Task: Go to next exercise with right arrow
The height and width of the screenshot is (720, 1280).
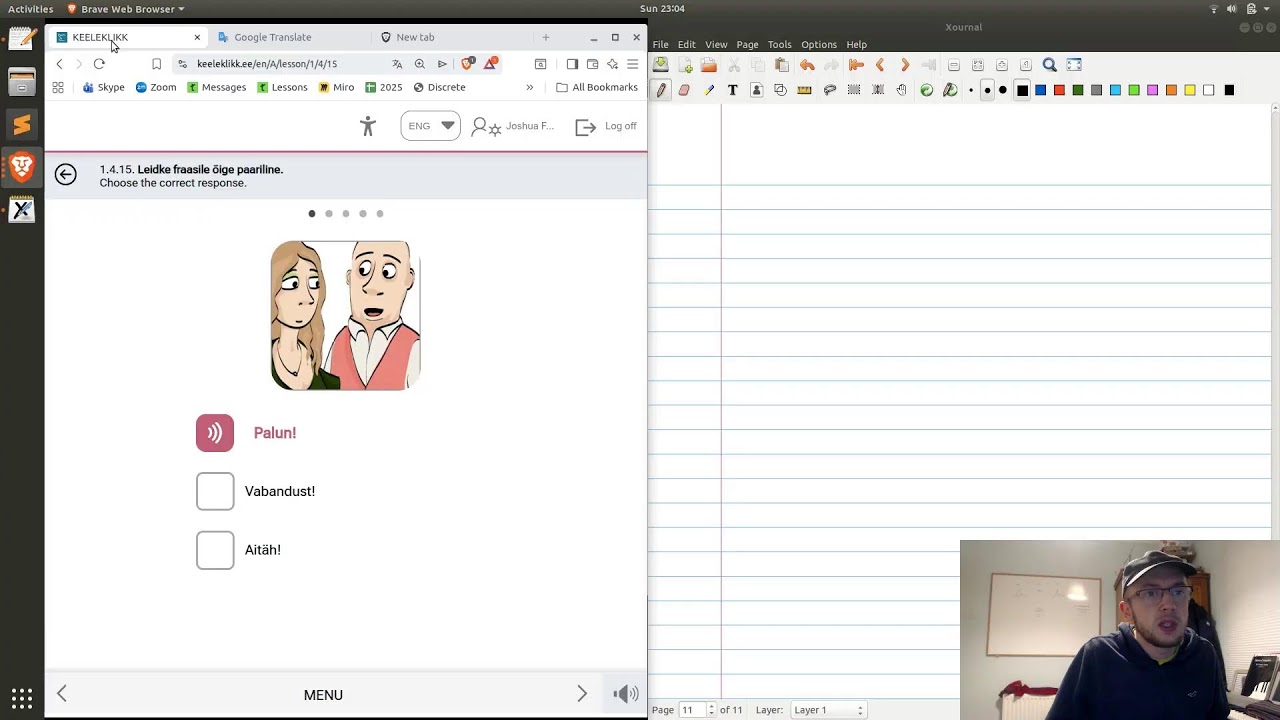Action: coord(582,694)
